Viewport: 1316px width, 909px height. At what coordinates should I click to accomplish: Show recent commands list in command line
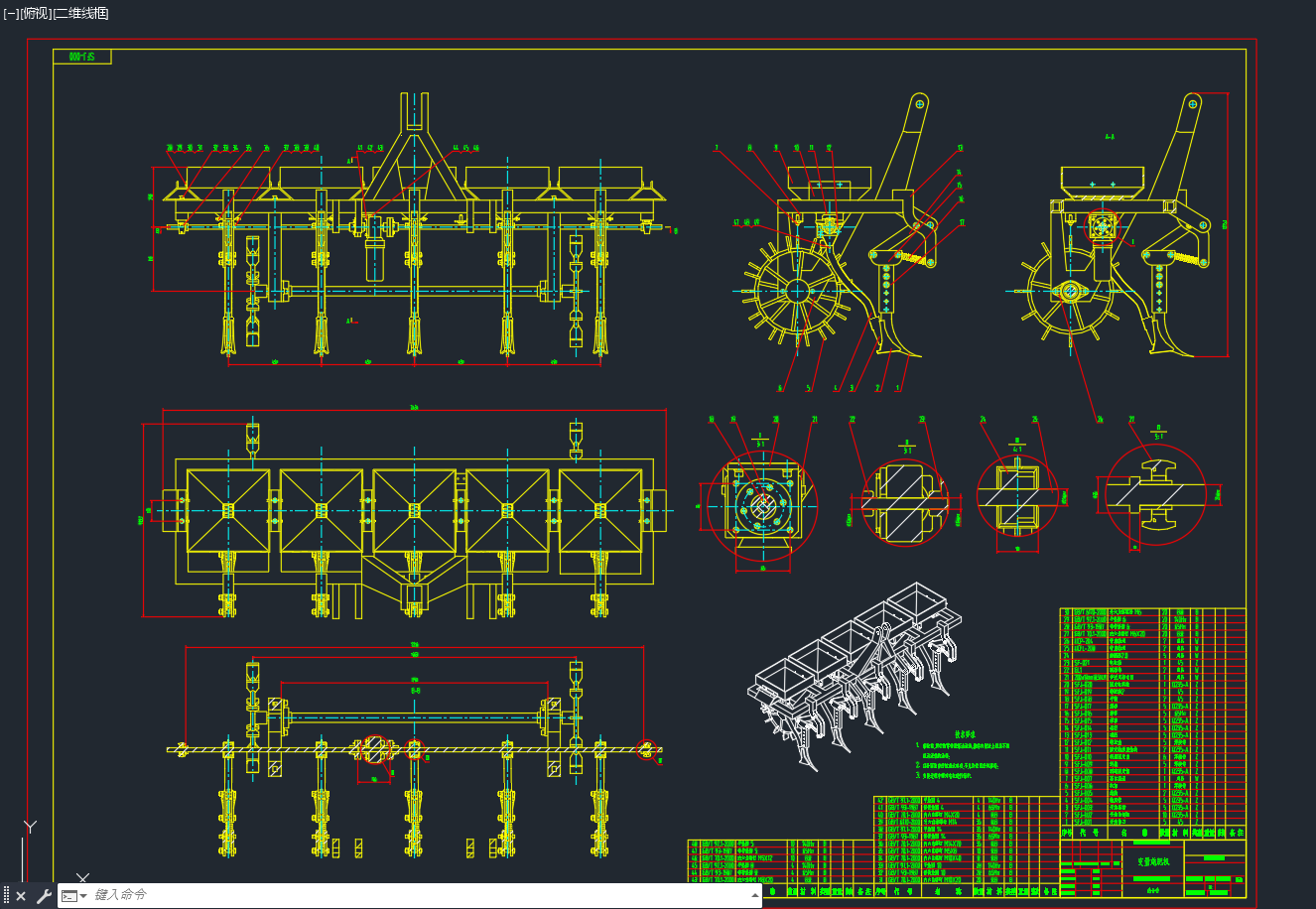pos(74,896)
